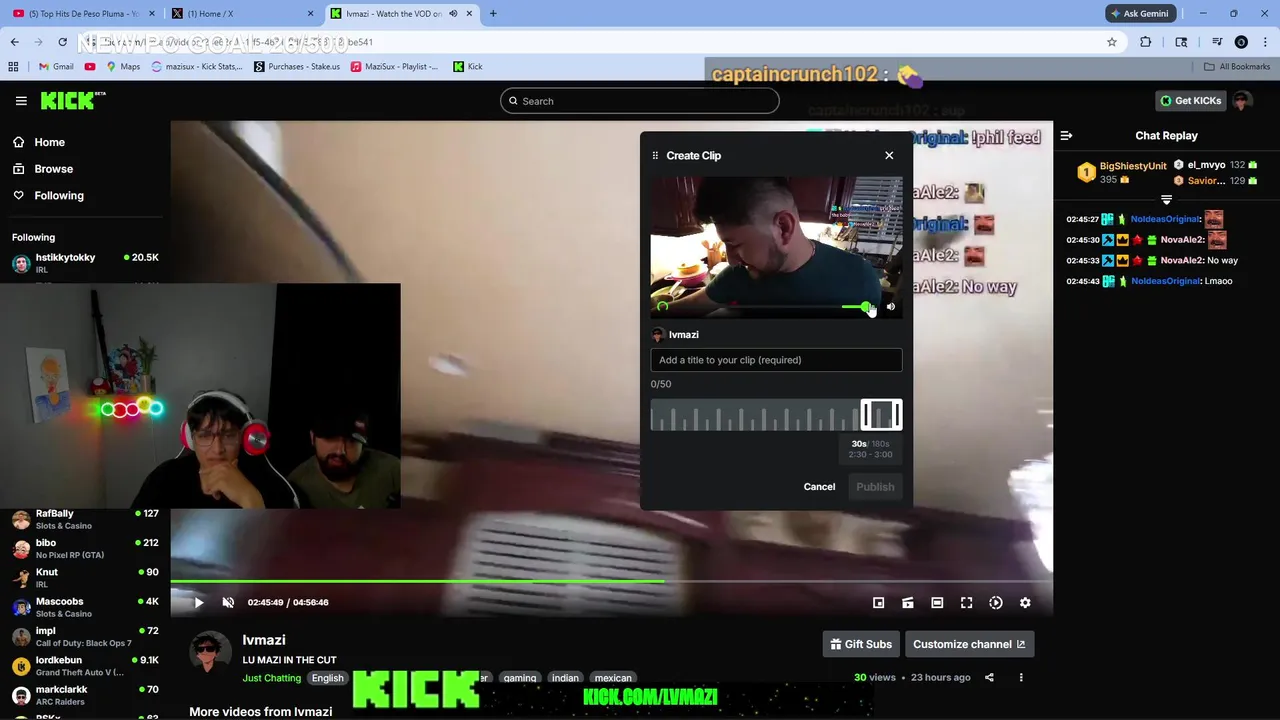Screen dimensions: 1280x720
Task: Open a new browser tab
Action: click(x=493, y=14)
